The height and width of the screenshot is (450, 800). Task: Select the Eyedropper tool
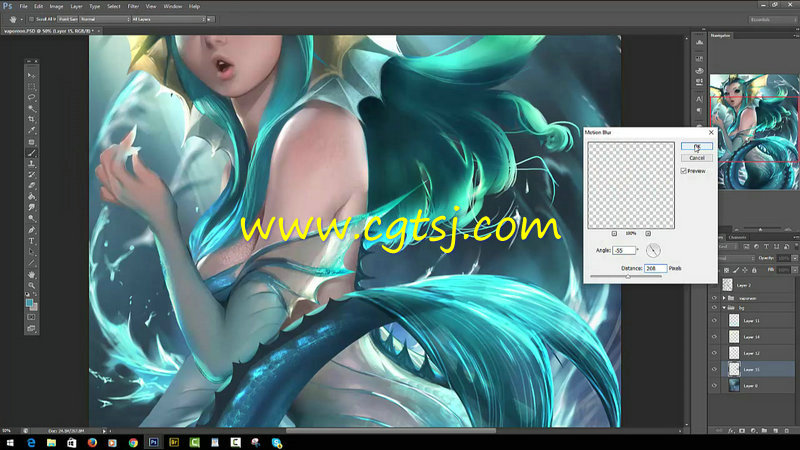coord(31,130)
